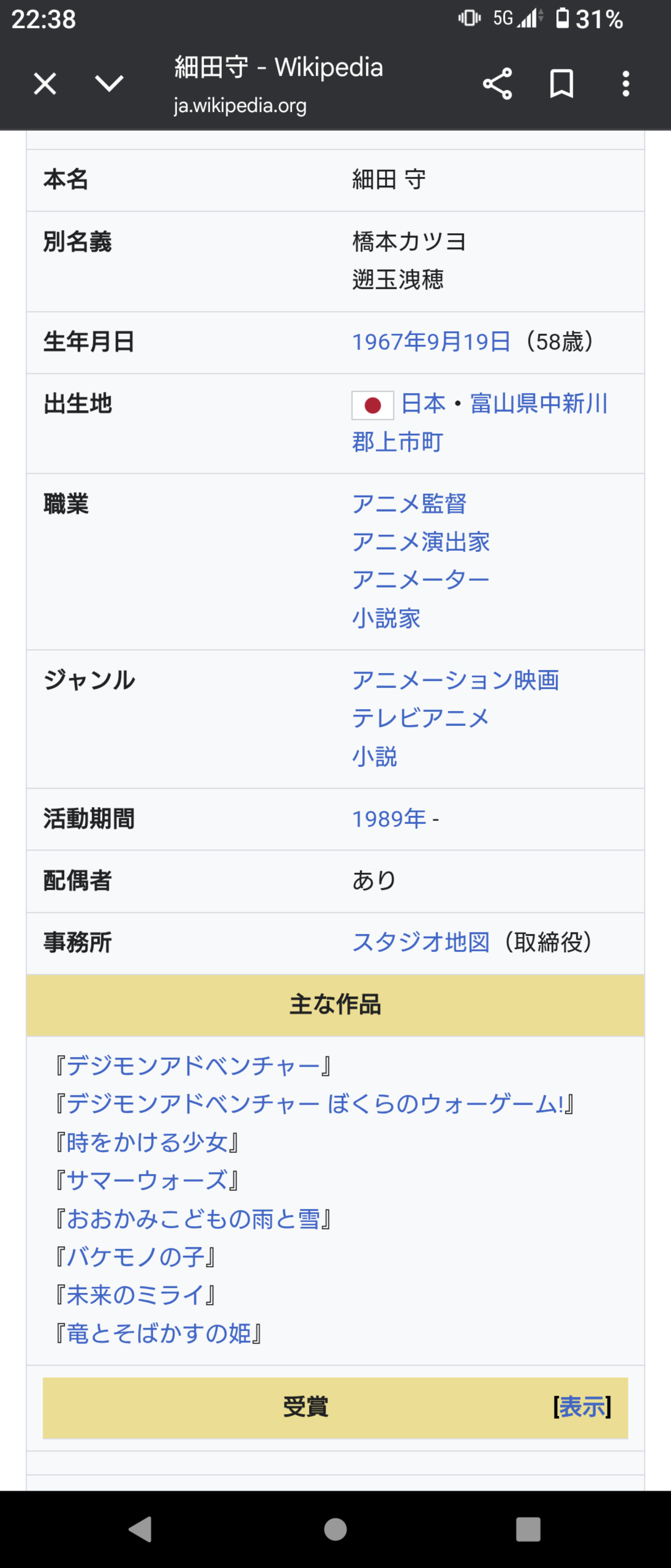Open the 1967年9月19日 birth date link
671x1568 pixels.
tap(431, 342)
